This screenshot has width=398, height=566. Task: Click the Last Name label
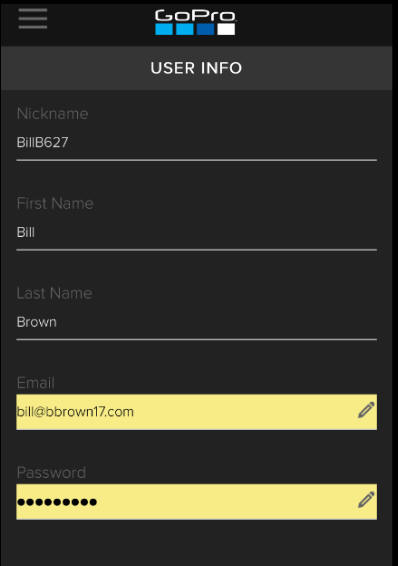[x=54, y=293]
